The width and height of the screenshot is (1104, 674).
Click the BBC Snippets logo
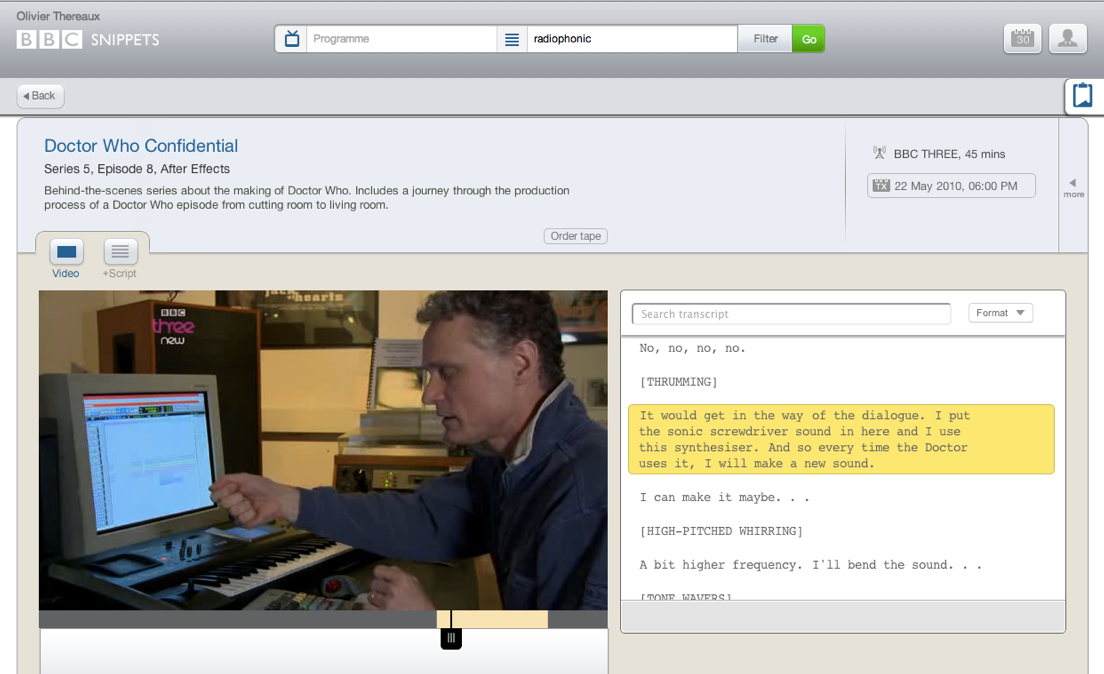(x=88, y=39)
